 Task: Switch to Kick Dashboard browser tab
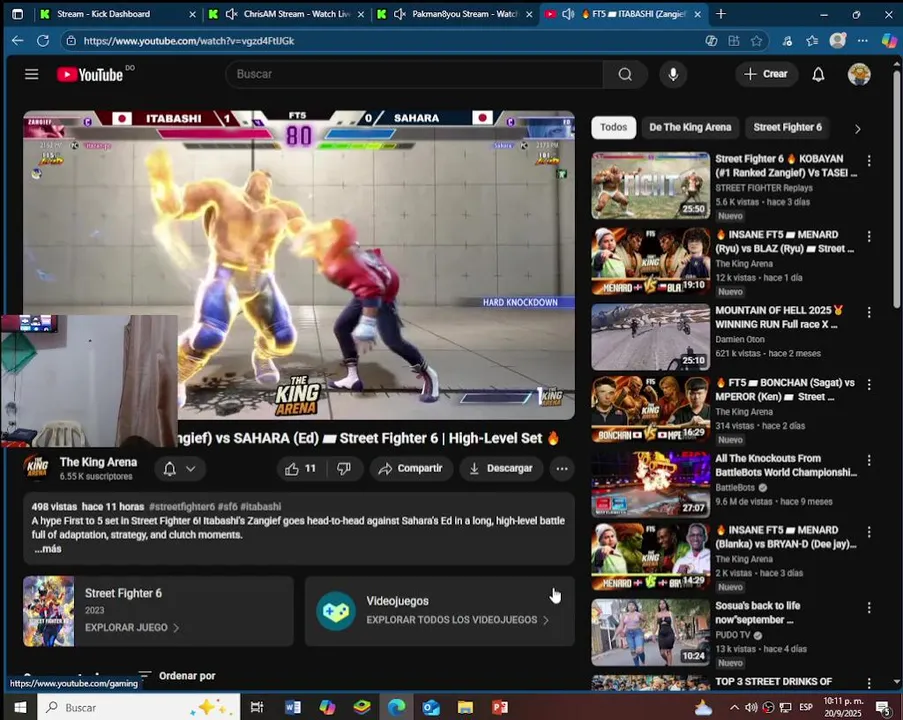(x=118, y=14)
